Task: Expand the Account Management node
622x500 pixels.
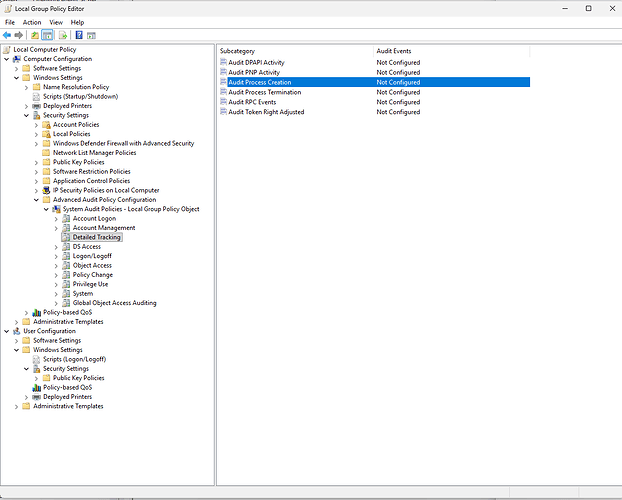Action: coord(56,228)
